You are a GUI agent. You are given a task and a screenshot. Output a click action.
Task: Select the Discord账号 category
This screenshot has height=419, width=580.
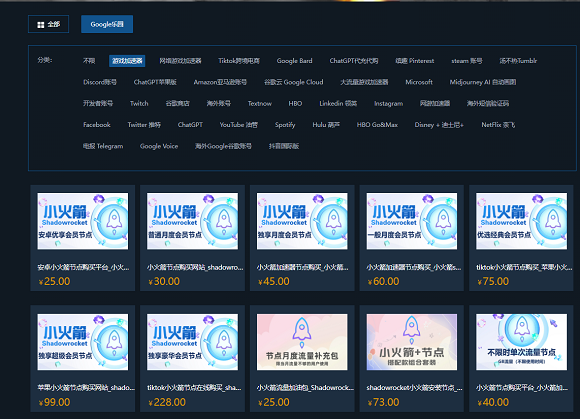[100, 82]
